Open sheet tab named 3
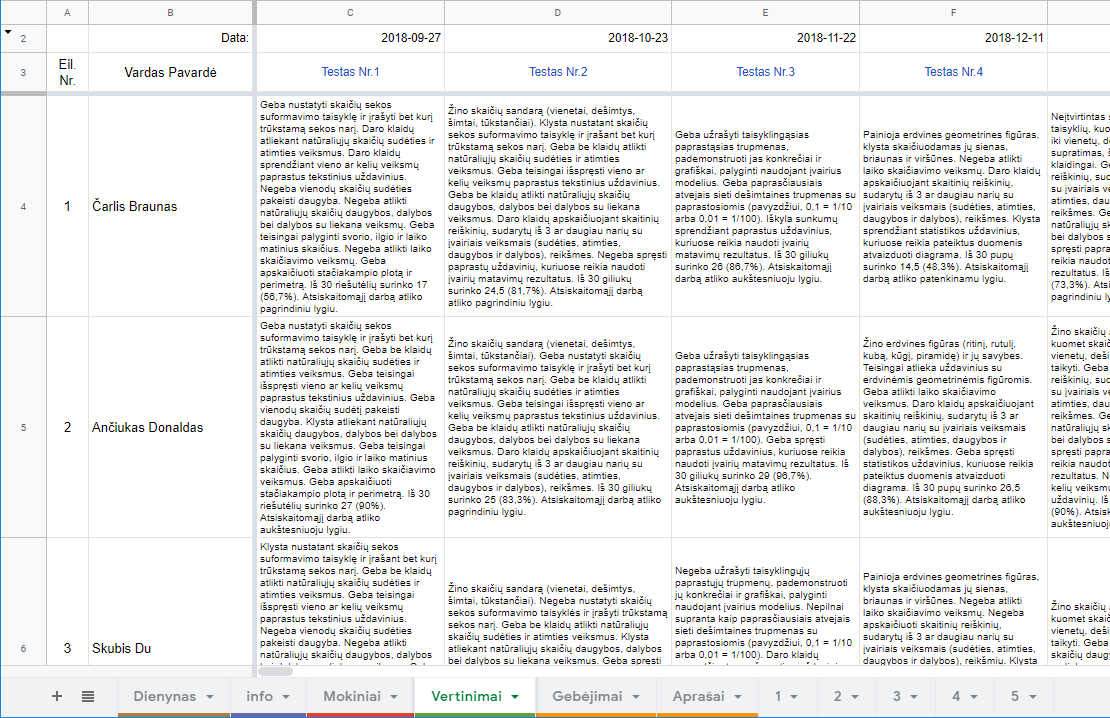Viewport: 1110px width, 718px height. pos(905,696)
